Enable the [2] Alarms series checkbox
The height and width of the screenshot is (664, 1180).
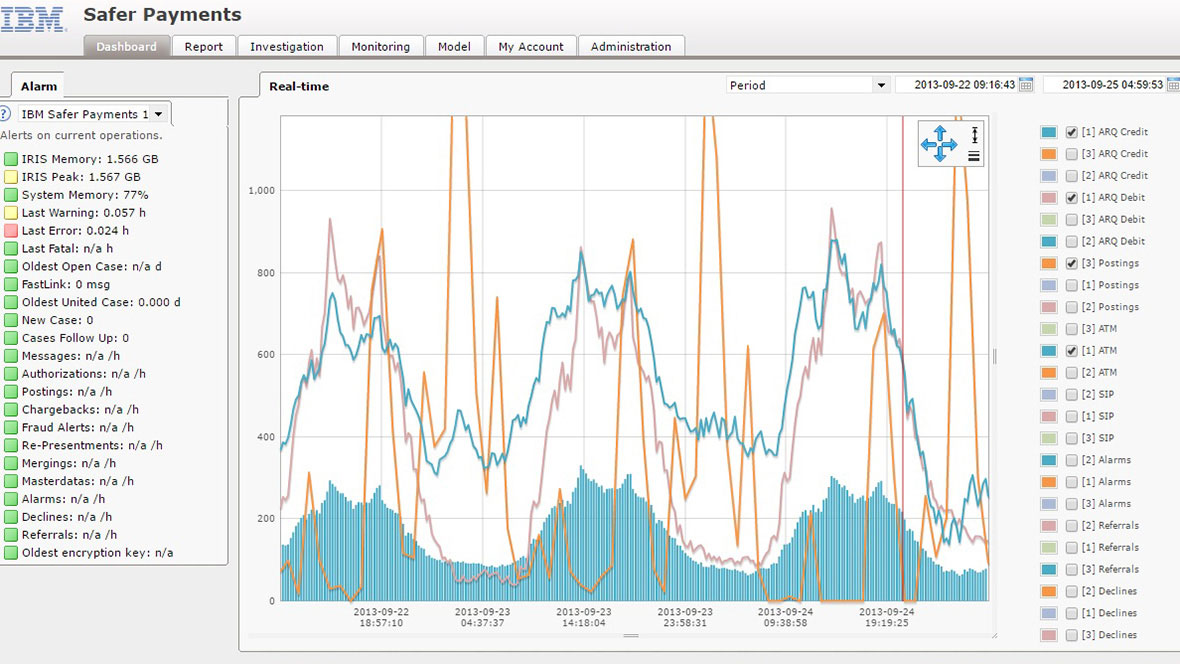1072,460
